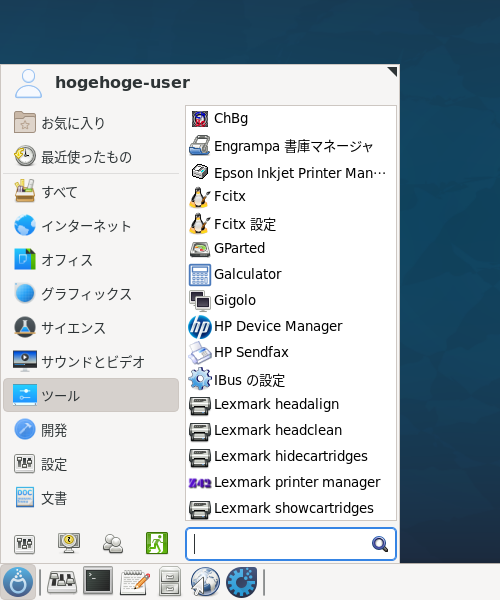
Task: Launch blue gear application in panel
Action: pos(241,582)
